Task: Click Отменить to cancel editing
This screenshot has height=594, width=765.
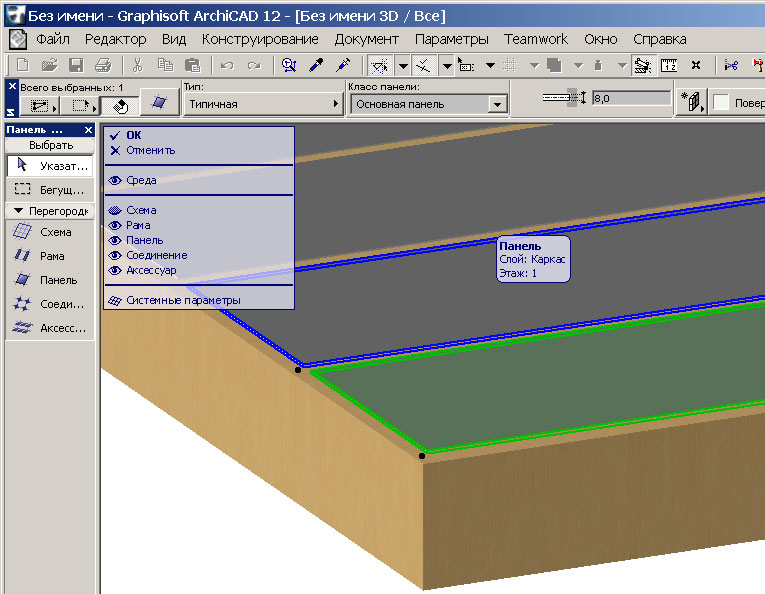Action: [150, 150]
